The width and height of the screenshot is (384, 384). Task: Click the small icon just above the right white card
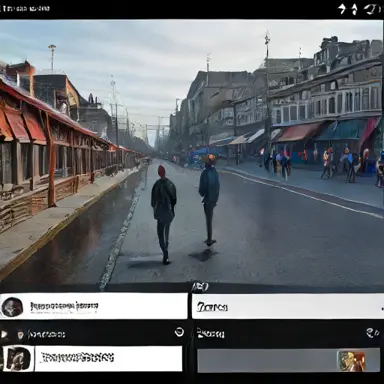(200, 286)
